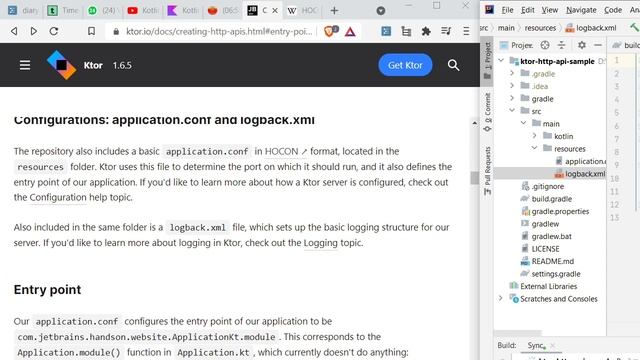Open IntelliJ Code menu

(613, 10)
